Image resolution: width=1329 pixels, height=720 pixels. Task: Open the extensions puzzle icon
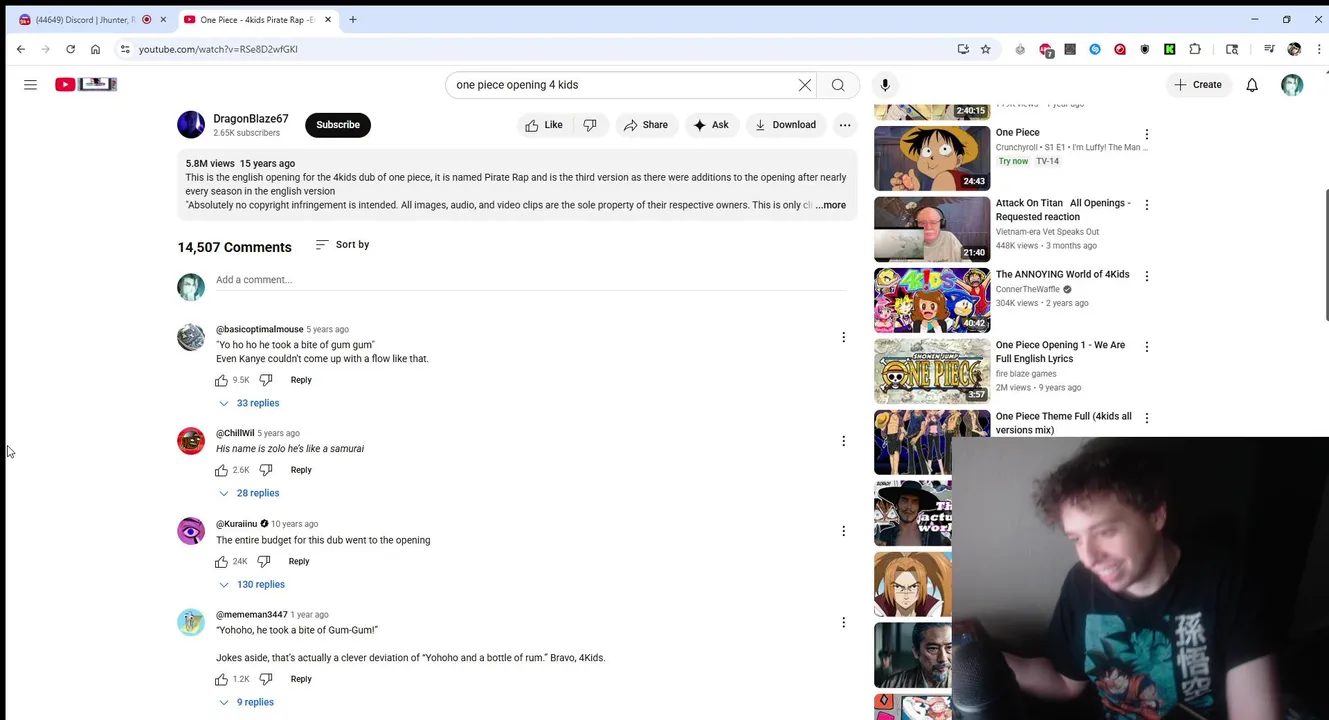1195,49
